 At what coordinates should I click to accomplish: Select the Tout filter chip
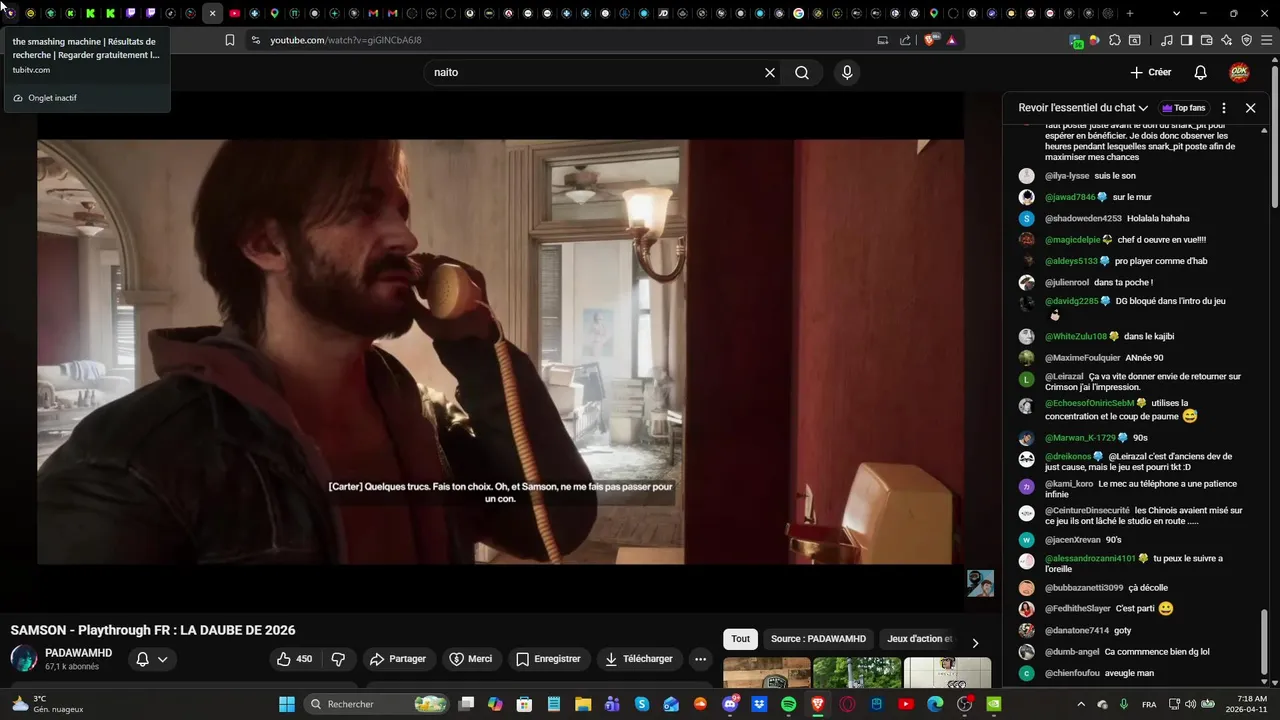(740, 639)
